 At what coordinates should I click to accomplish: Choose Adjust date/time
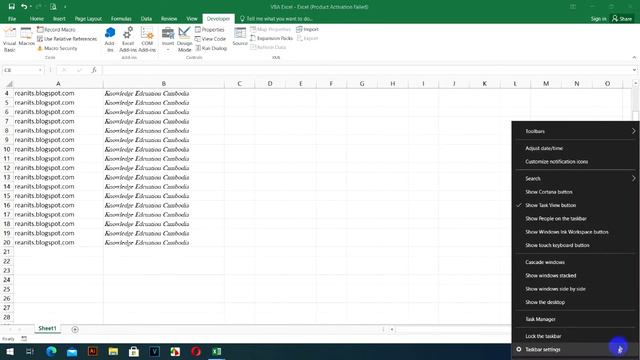(576, 149)
